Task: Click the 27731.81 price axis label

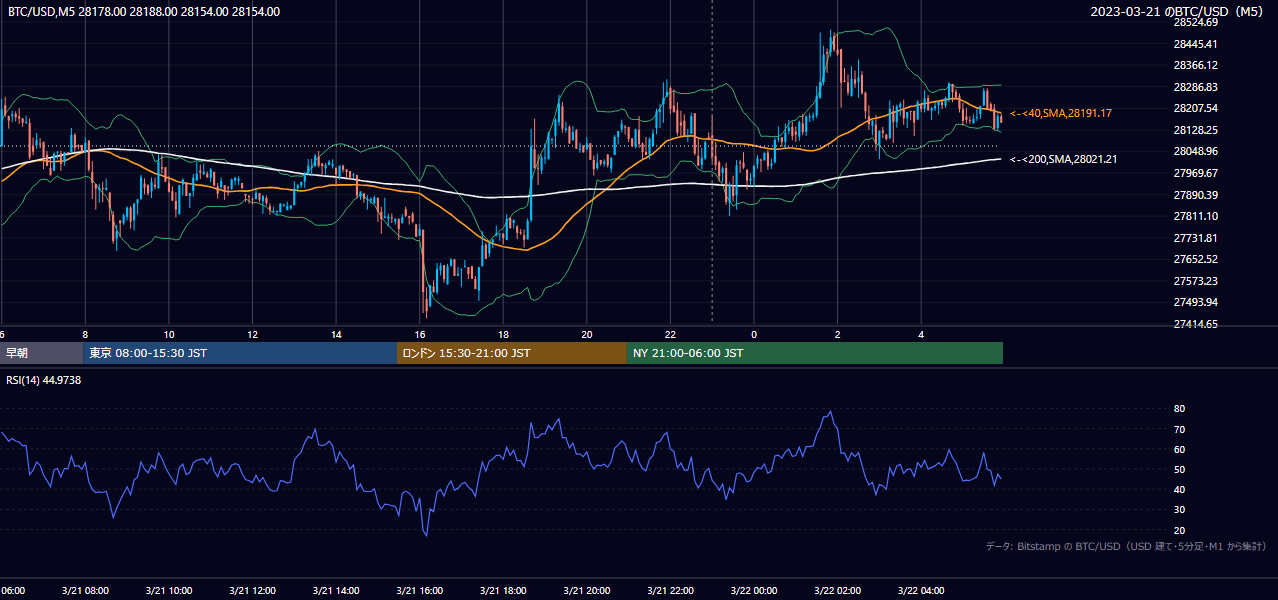Action: tap(1195, 238)
